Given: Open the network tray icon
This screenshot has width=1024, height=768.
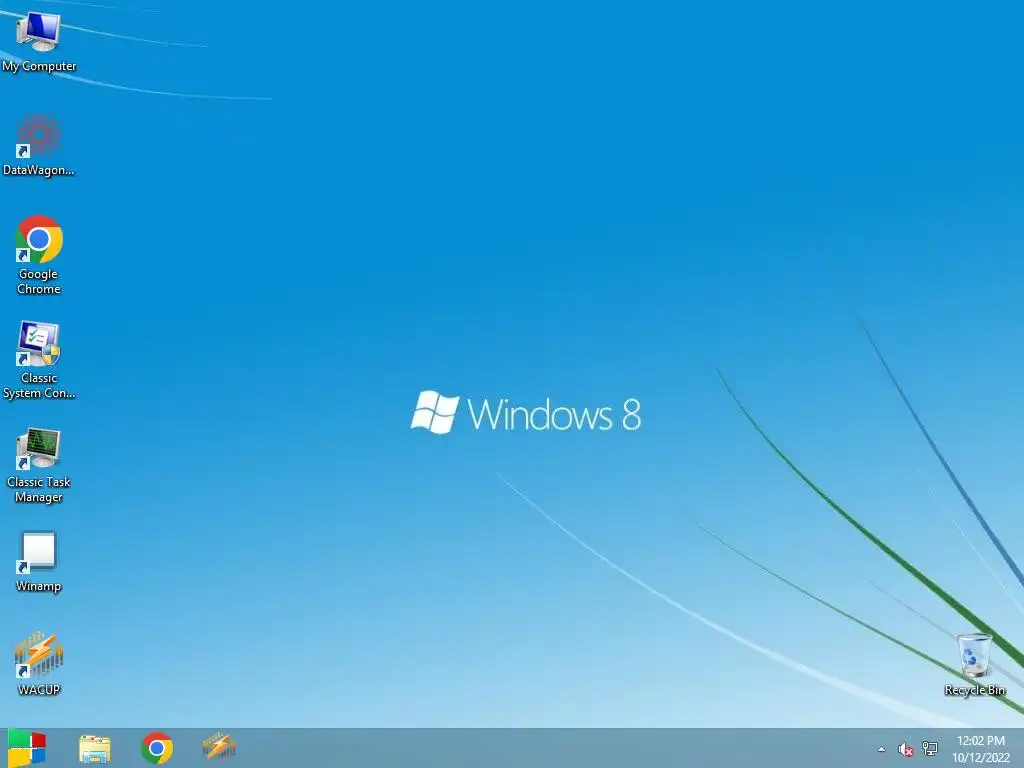Looking at the screenshot, I should point(930,748).
